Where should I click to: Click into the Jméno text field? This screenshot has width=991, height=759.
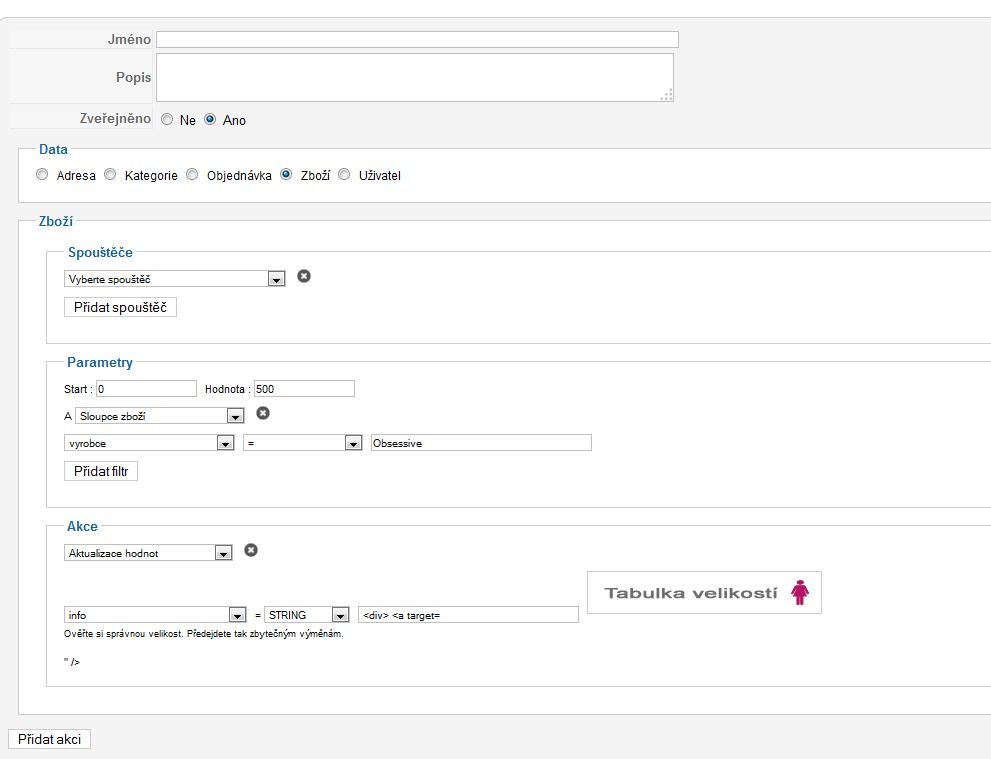[x=417, y=40]
